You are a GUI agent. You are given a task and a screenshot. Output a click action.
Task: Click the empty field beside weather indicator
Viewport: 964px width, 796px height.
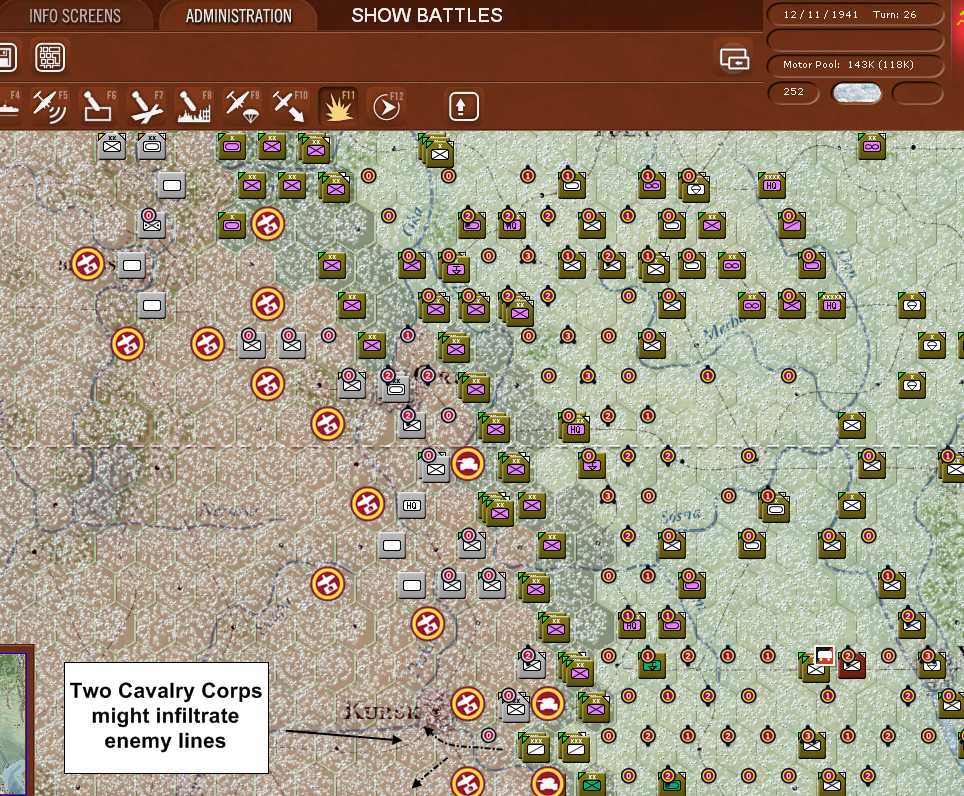coord(917,93)
